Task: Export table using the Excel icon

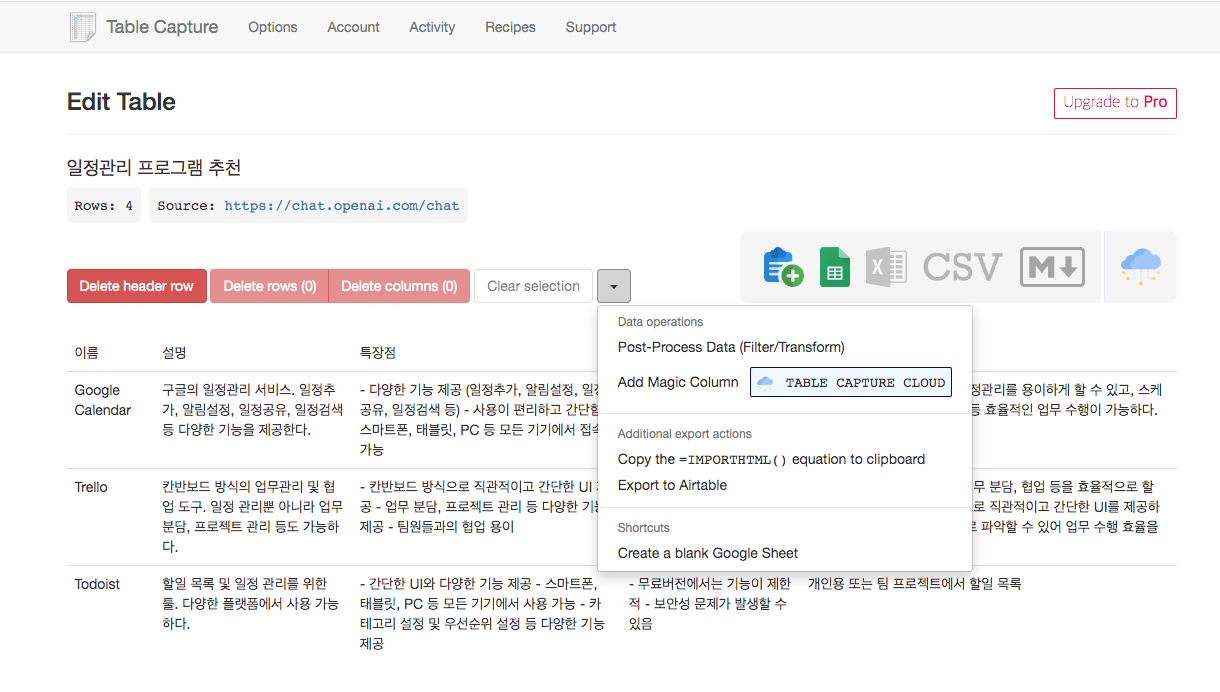Action: pyautogui.click(x=886, y=267)
